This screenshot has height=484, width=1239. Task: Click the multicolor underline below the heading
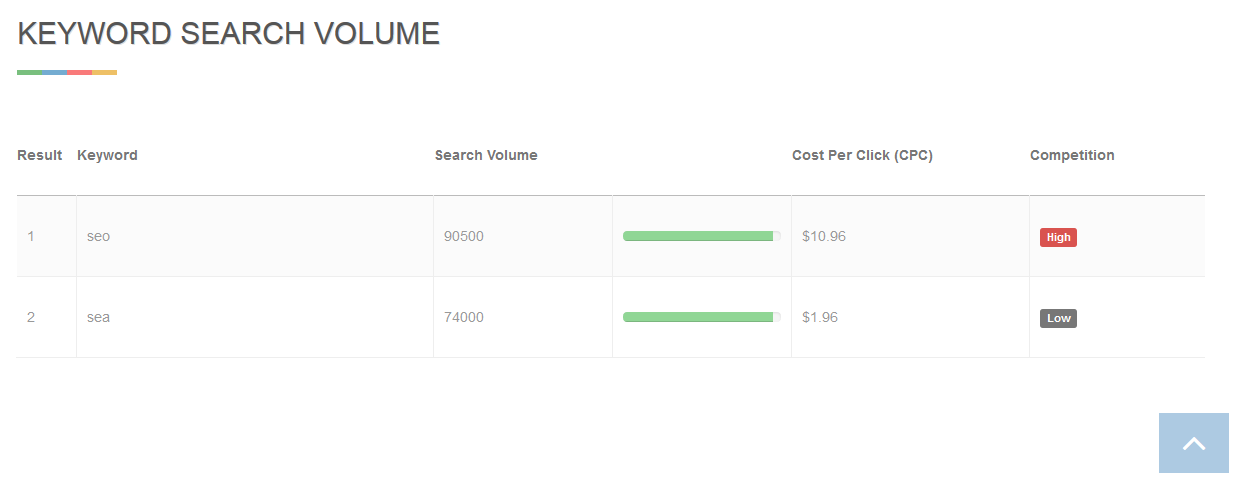pos(67,72)
